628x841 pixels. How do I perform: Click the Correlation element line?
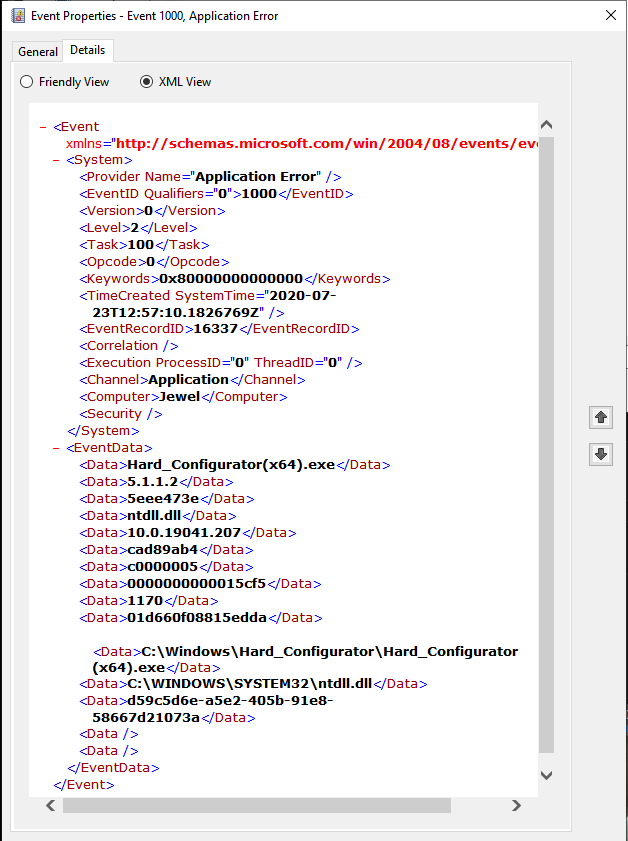pos(129,346)
